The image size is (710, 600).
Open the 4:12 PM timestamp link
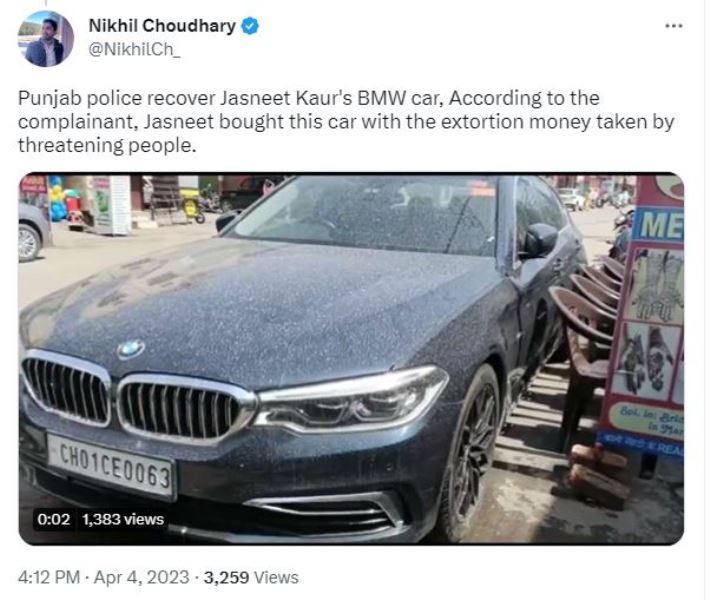tap(49, 577)
